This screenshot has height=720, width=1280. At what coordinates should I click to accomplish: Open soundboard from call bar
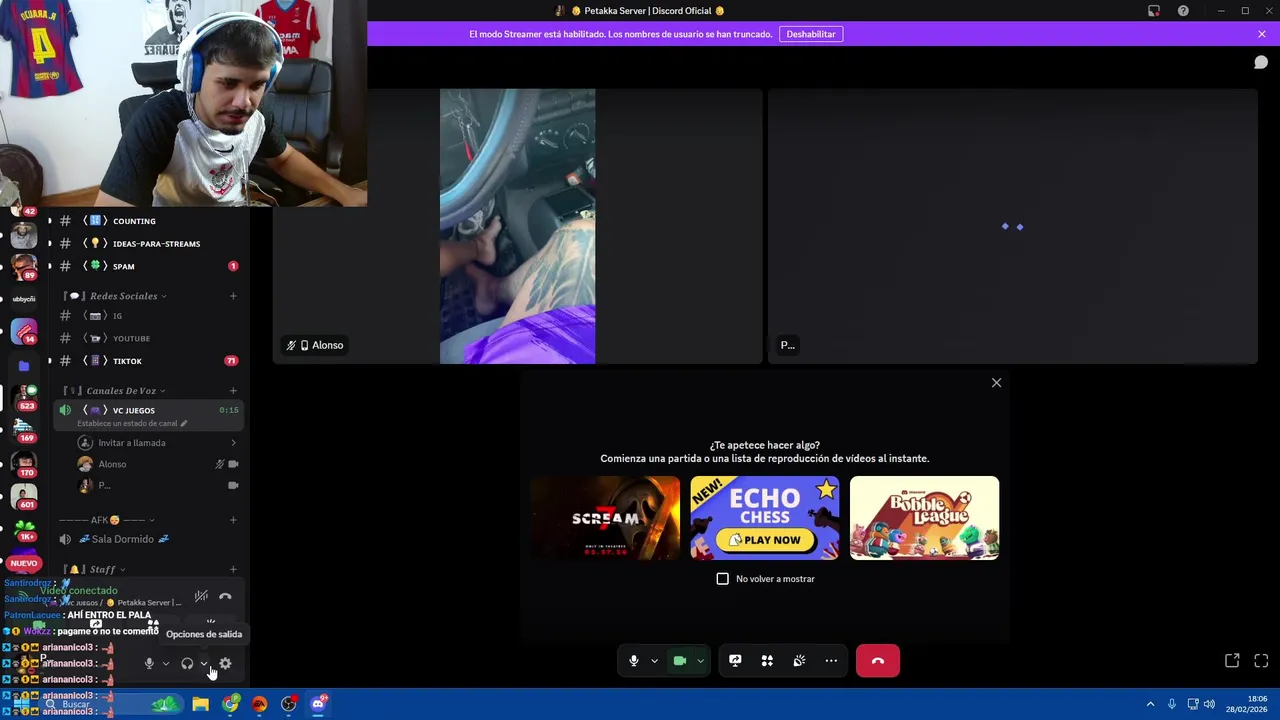pos(799,661)
